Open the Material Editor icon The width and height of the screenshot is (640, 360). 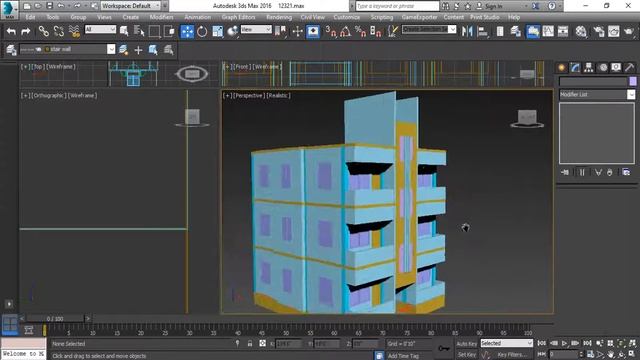coord(581,31)
